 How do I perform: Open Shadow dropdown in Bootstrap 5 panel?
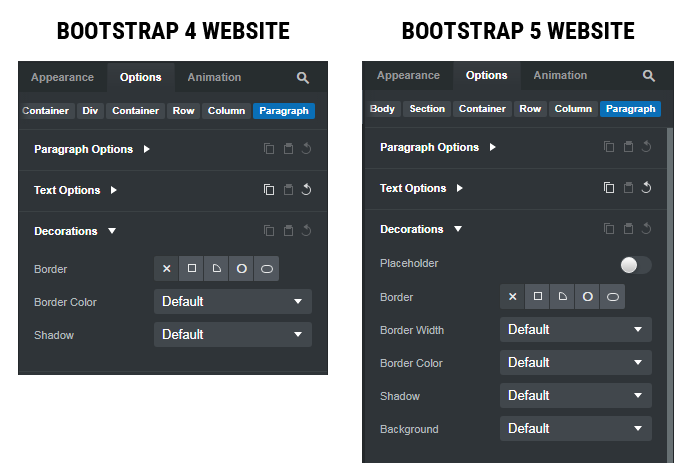(x=576, y=395)
